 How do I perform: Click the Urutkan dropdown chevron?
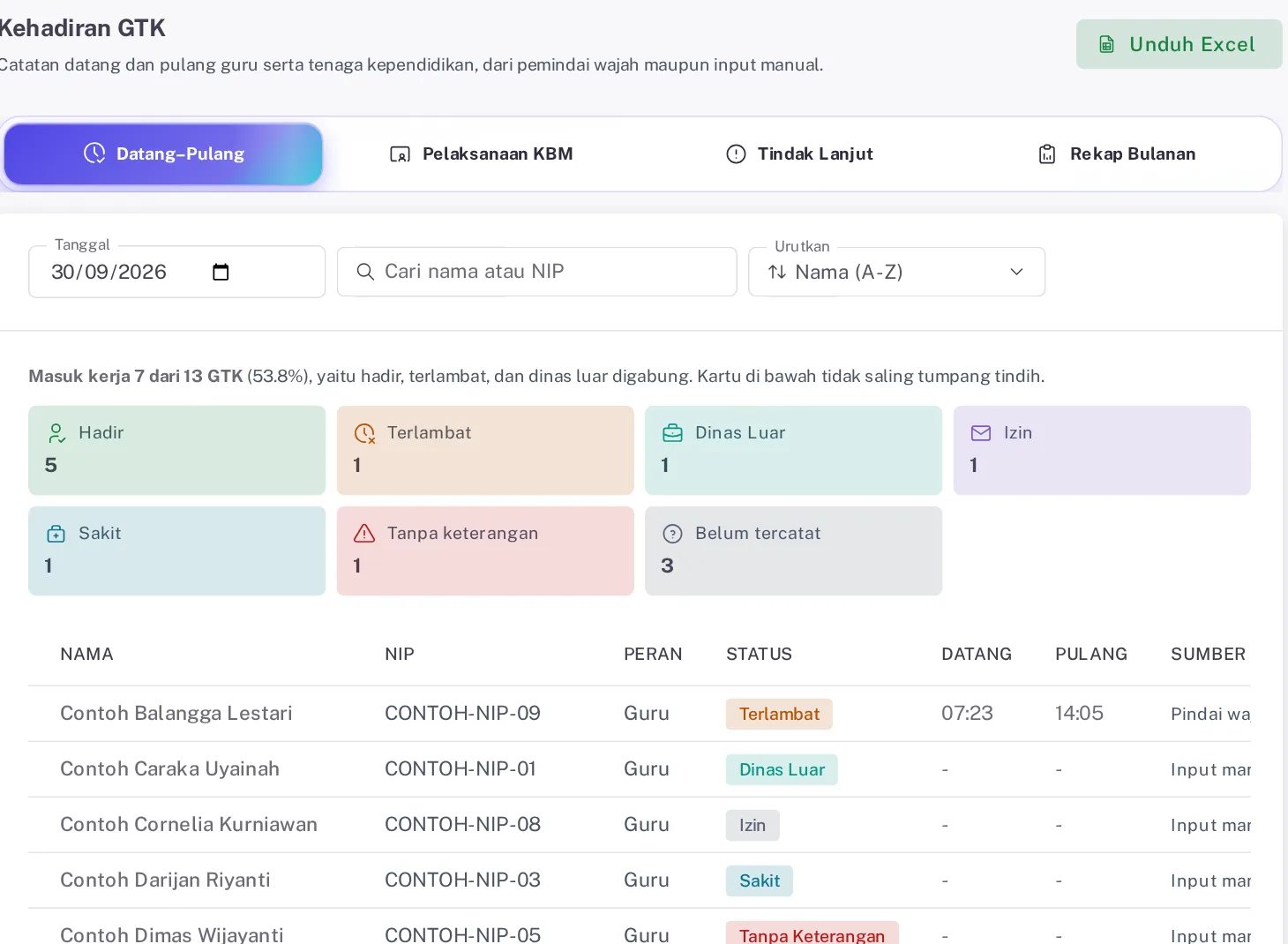pyautogui.click(x=1016, y=272)
